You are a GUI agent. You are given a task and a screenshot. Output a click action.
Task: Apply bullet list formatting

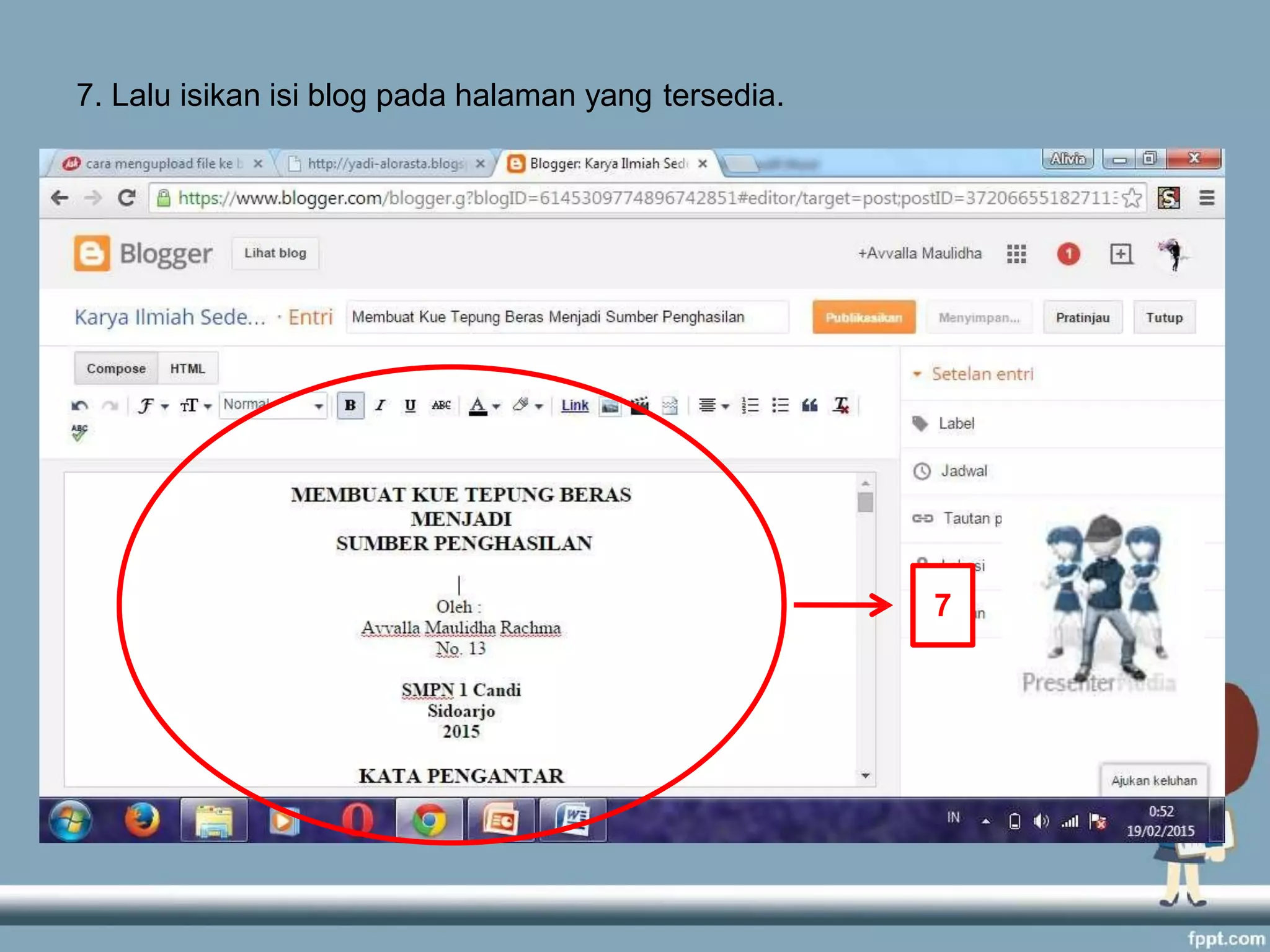780,405
